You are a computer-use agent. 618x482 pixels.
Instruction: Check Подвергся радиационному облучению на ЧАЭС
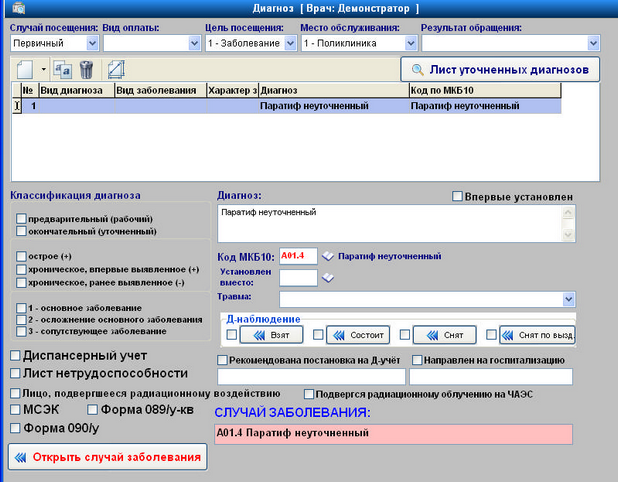(x=309, y=394)
